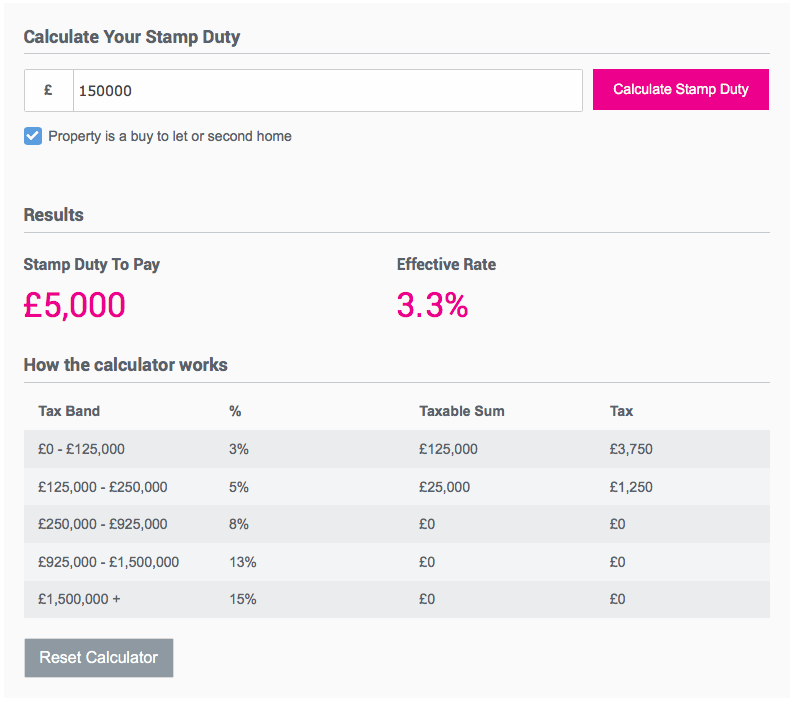795x705 pixels.
Task: Click the 'Property is a buy to let or second home' label
Action: [170, 136]
